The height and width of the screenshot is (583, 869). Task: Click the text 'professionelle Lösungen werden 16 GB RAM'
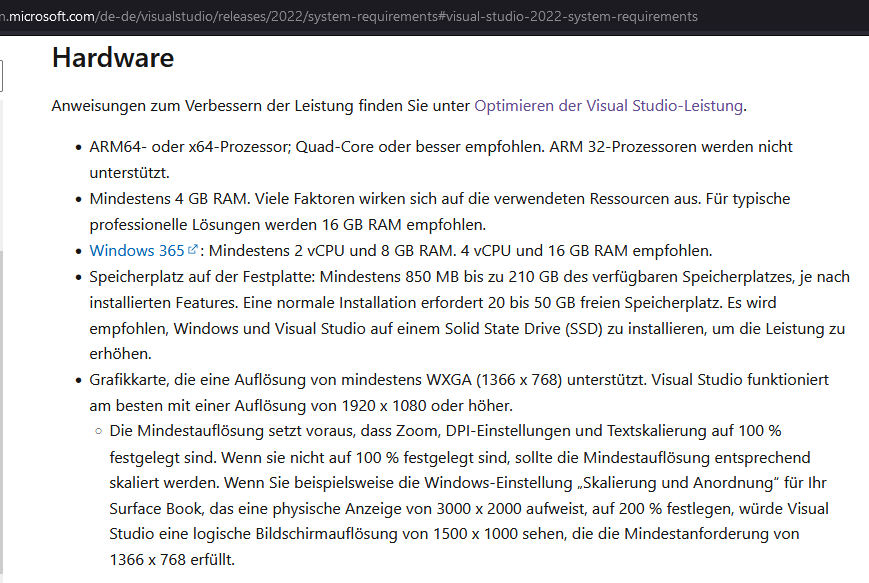(x=246, y=225)
